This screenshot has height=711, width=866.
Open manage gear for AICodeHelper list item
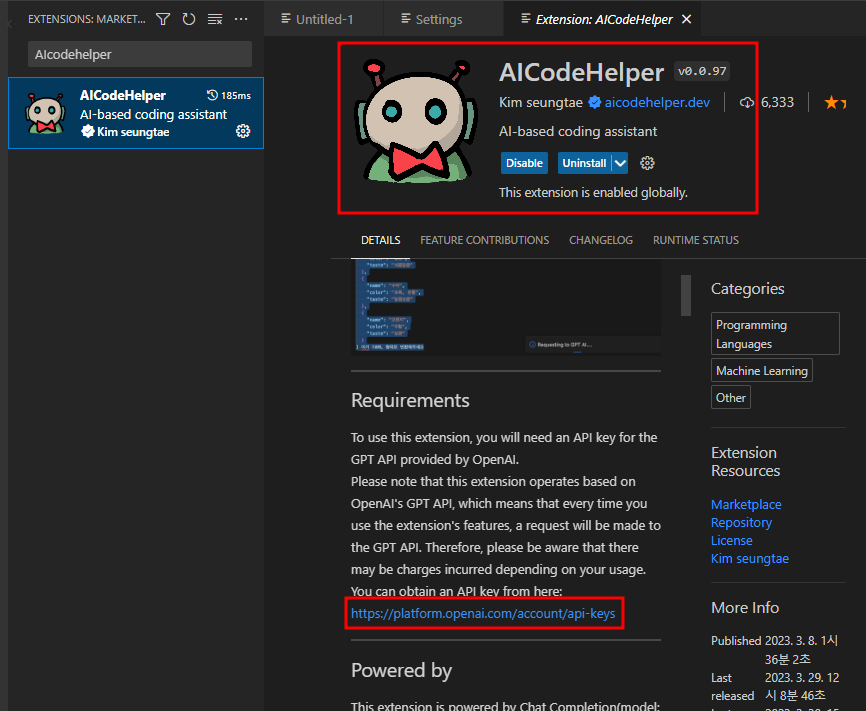click(x=243, y=131)
